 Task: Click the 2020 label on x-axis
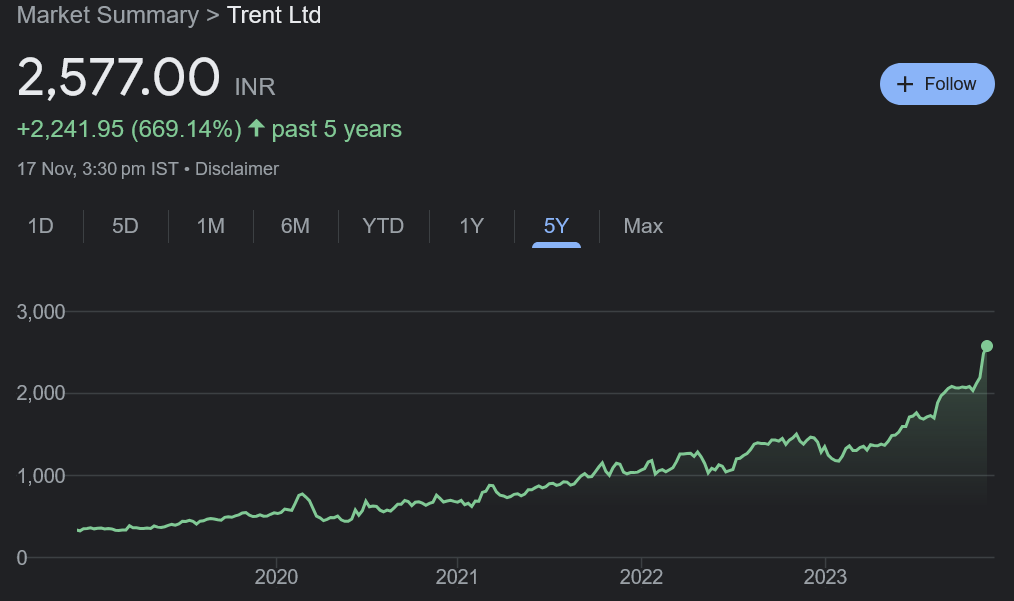click(275, 577)
